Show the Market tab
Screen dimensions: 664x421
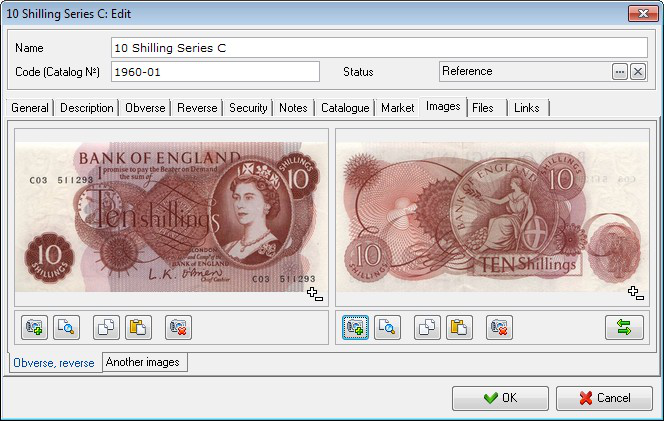pyautogui.click(x=397, y=108)
